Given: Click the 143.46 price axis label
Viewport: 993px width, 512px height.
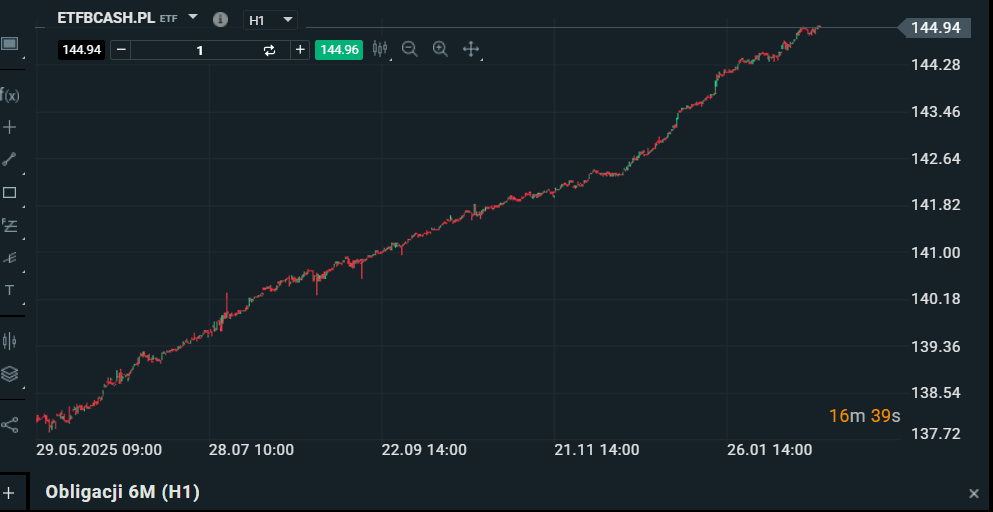Looking at the screenshot, I should (x=935, y=112).
